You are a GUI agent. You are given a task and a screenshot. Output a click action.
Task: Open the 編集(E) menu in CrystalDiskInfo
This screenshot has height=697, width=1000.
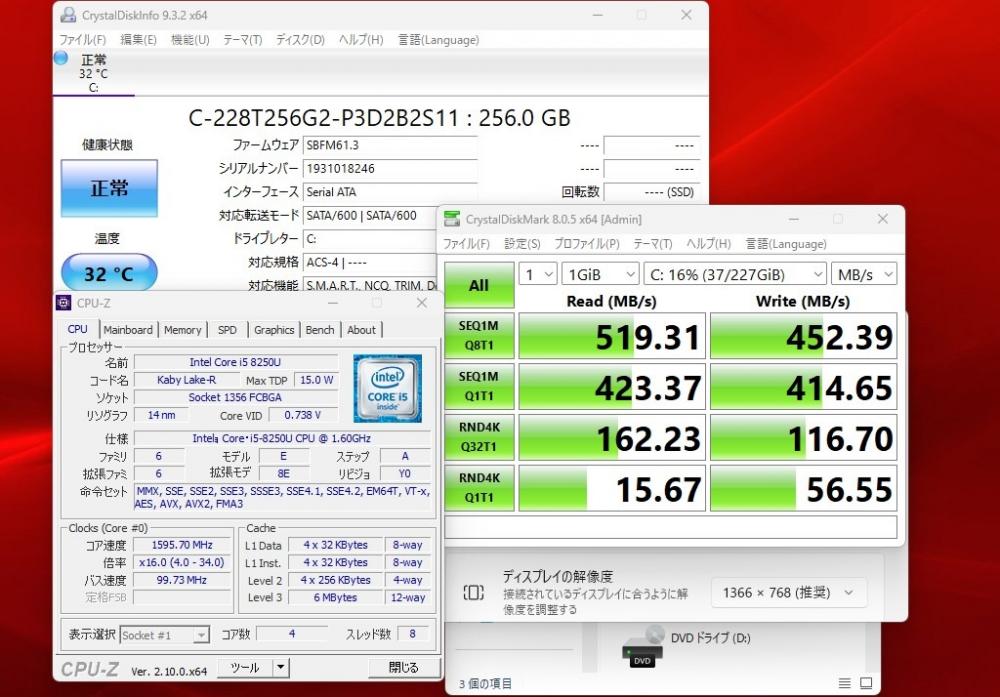138,40
